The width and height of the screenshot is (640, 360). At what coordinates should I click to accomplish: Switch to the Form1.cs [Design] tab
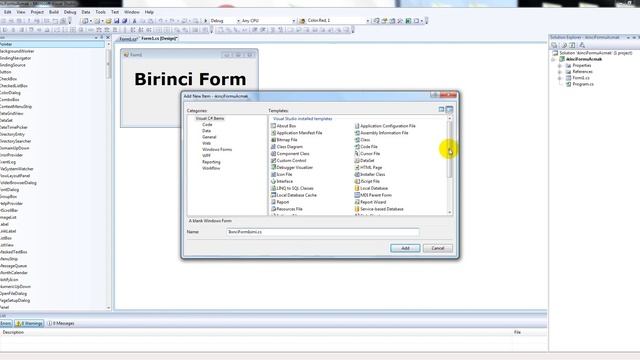(160, 38)
